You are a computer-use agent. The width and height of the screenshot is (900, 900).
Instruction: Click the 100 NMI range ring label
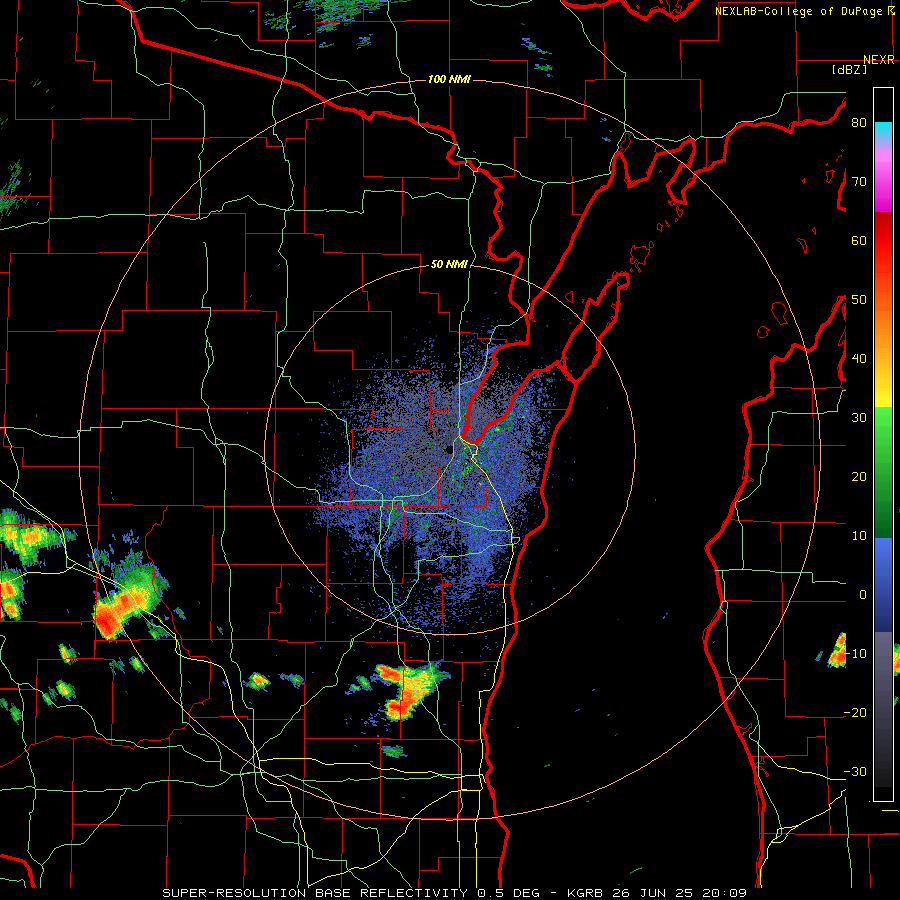(x=449, y=79)
